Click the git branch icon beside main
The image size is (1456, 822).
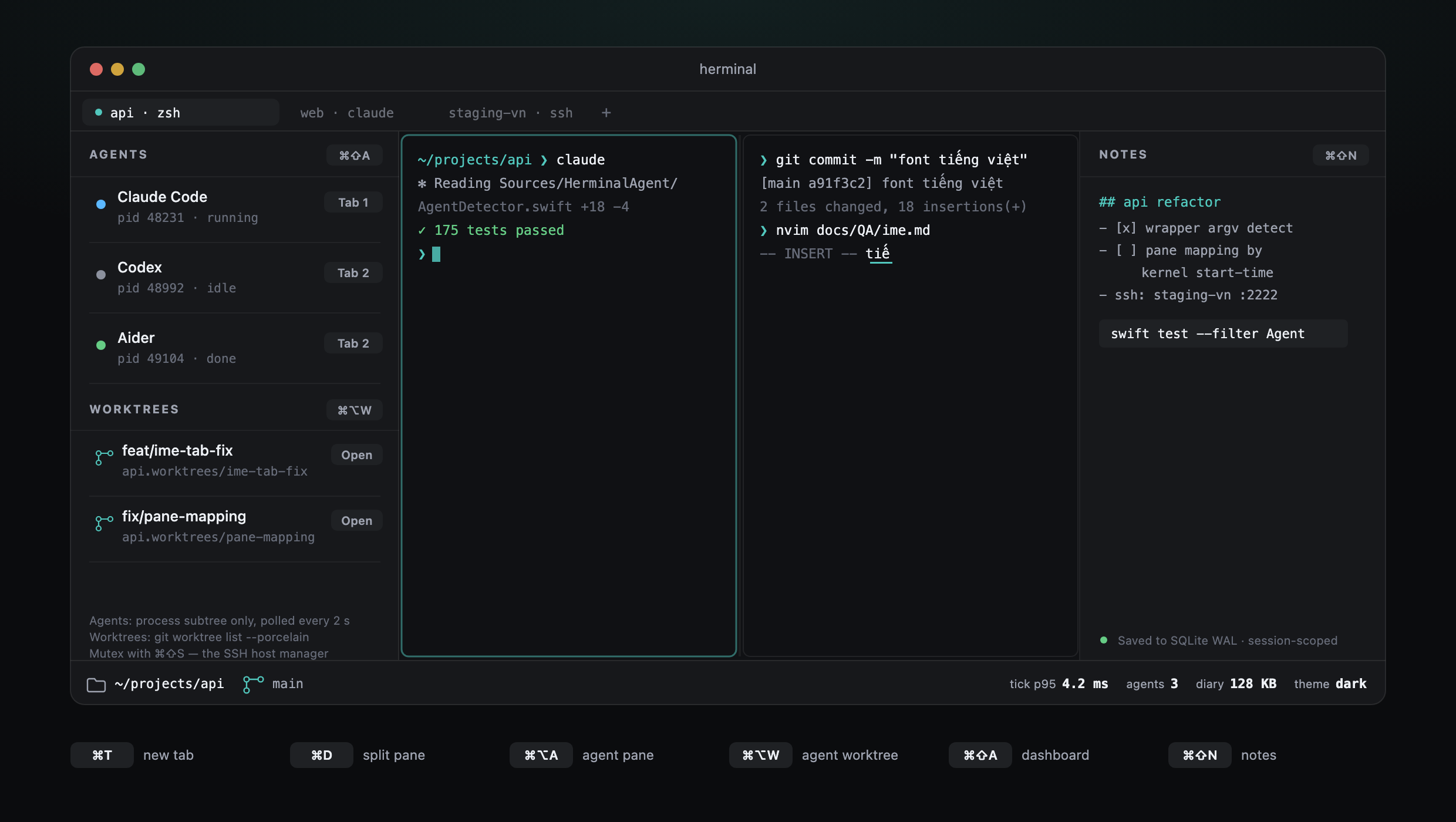tap(253, 685)
